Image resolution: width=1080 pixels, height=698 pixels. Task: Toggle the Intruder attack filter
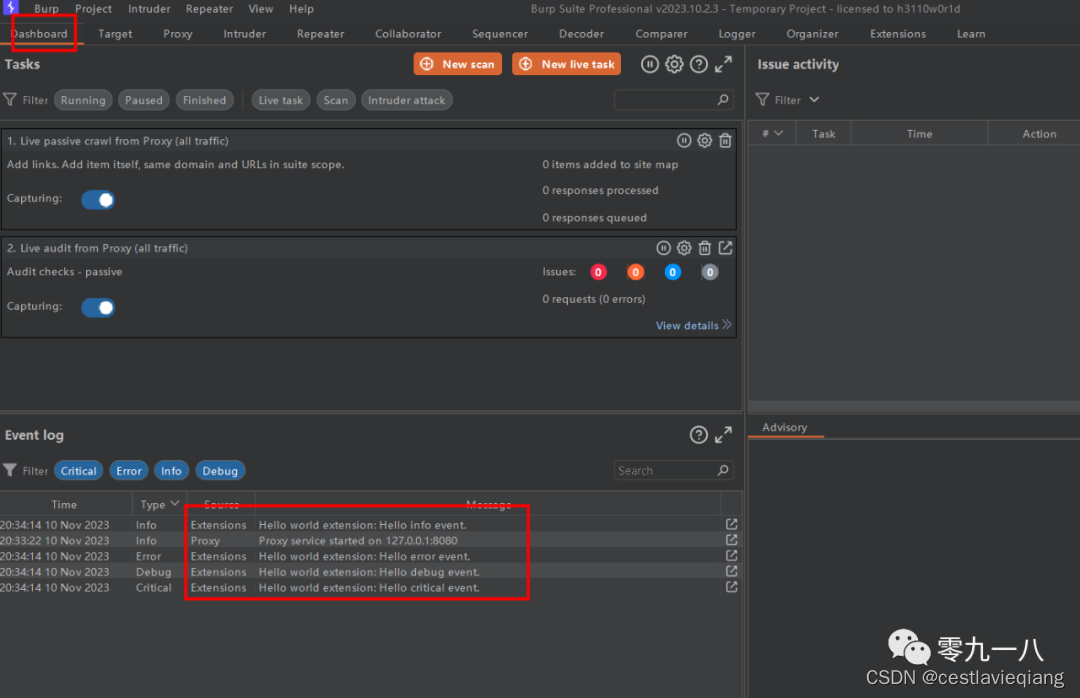[x=406, y=100]
